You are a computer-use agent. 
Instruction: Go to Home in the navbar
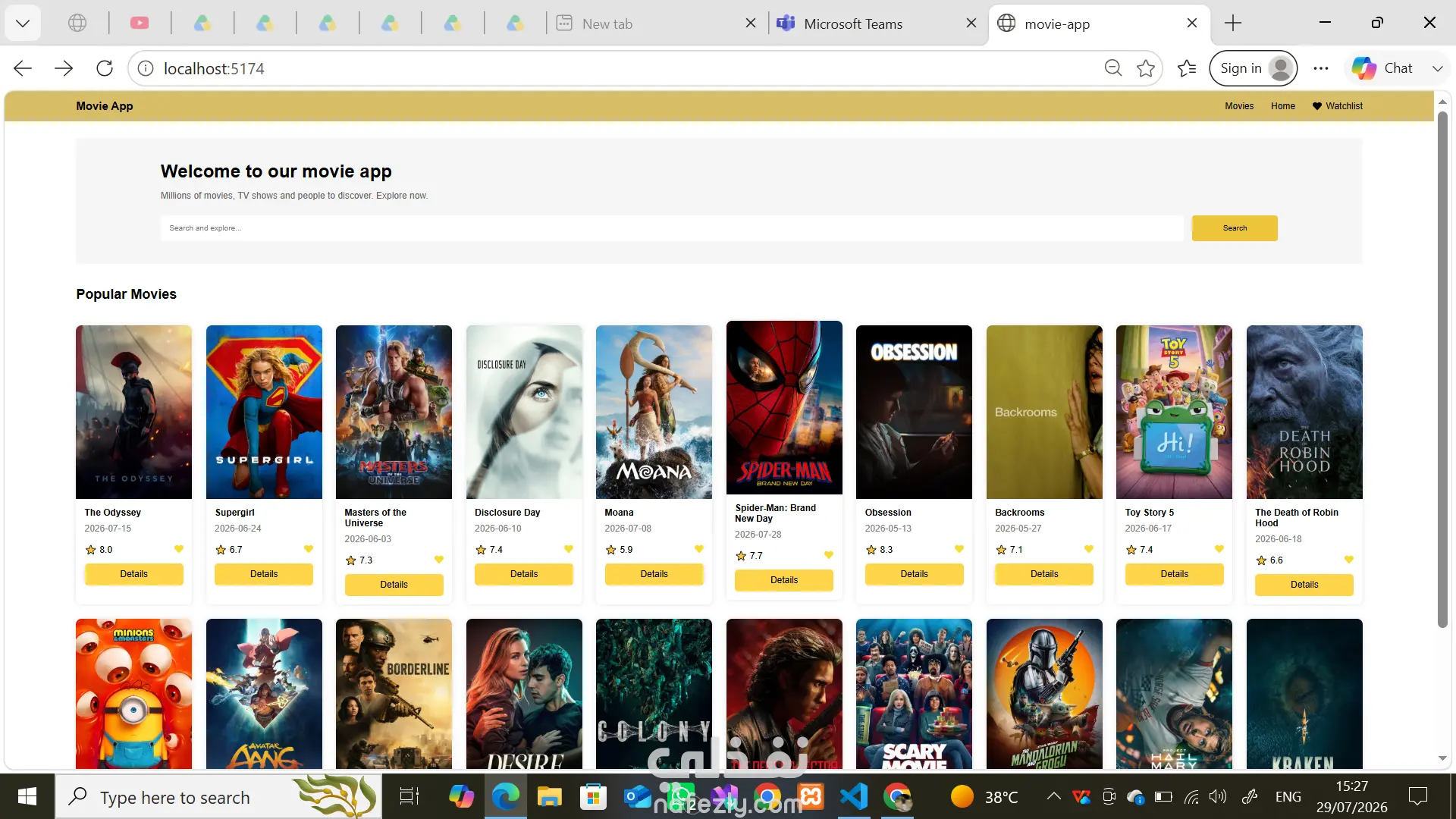pyautogui.click(x=1283, y=106)
